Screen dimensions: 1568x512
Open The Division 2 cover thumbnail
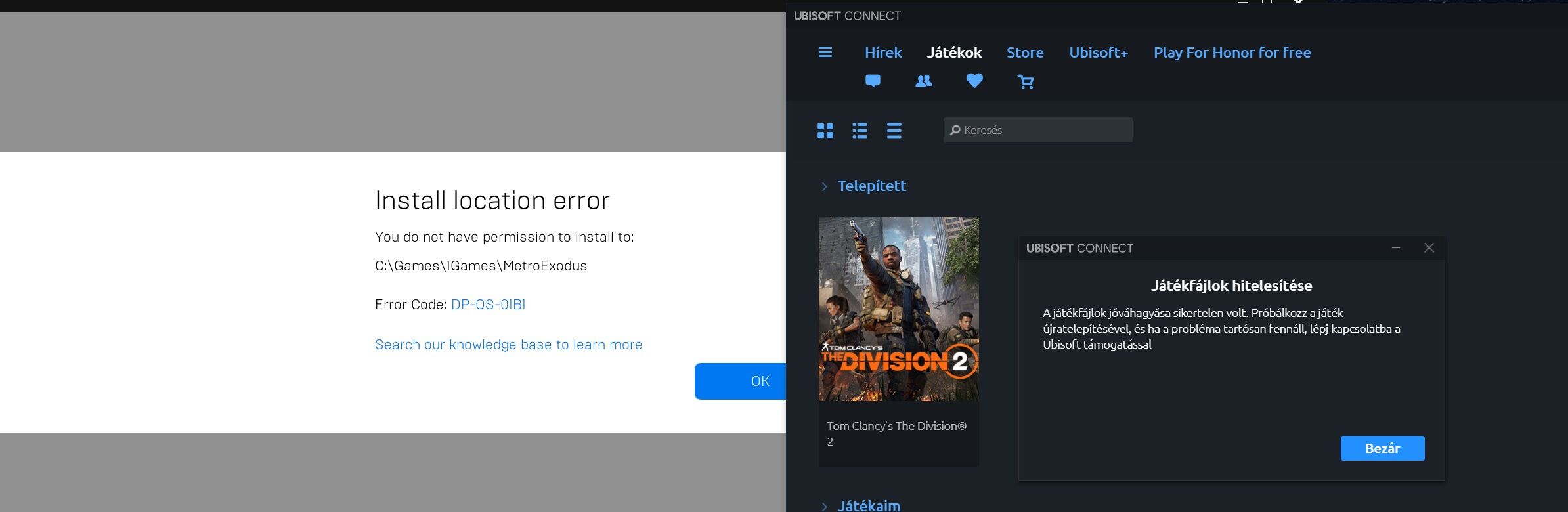898,309
